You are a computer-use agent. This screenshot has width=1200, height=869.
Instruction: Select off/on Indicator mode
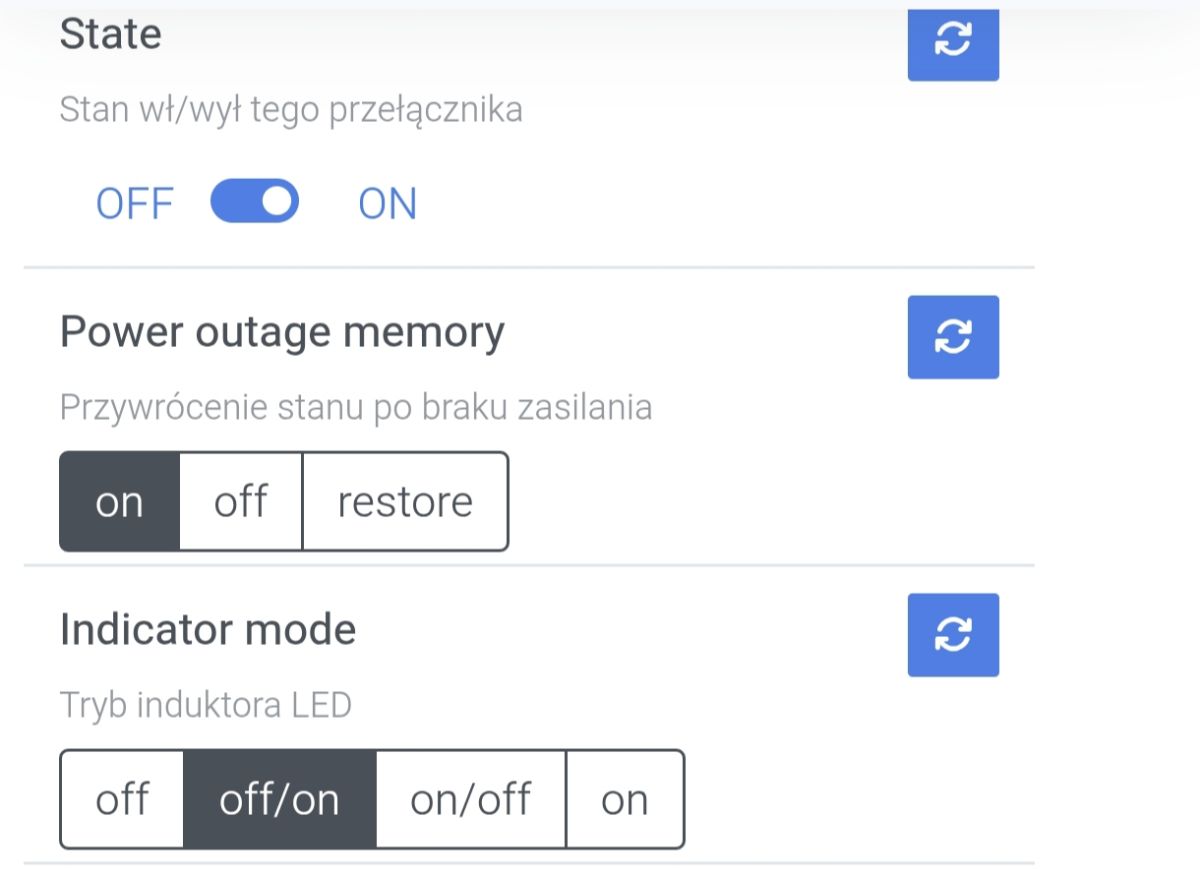(280, 799)
